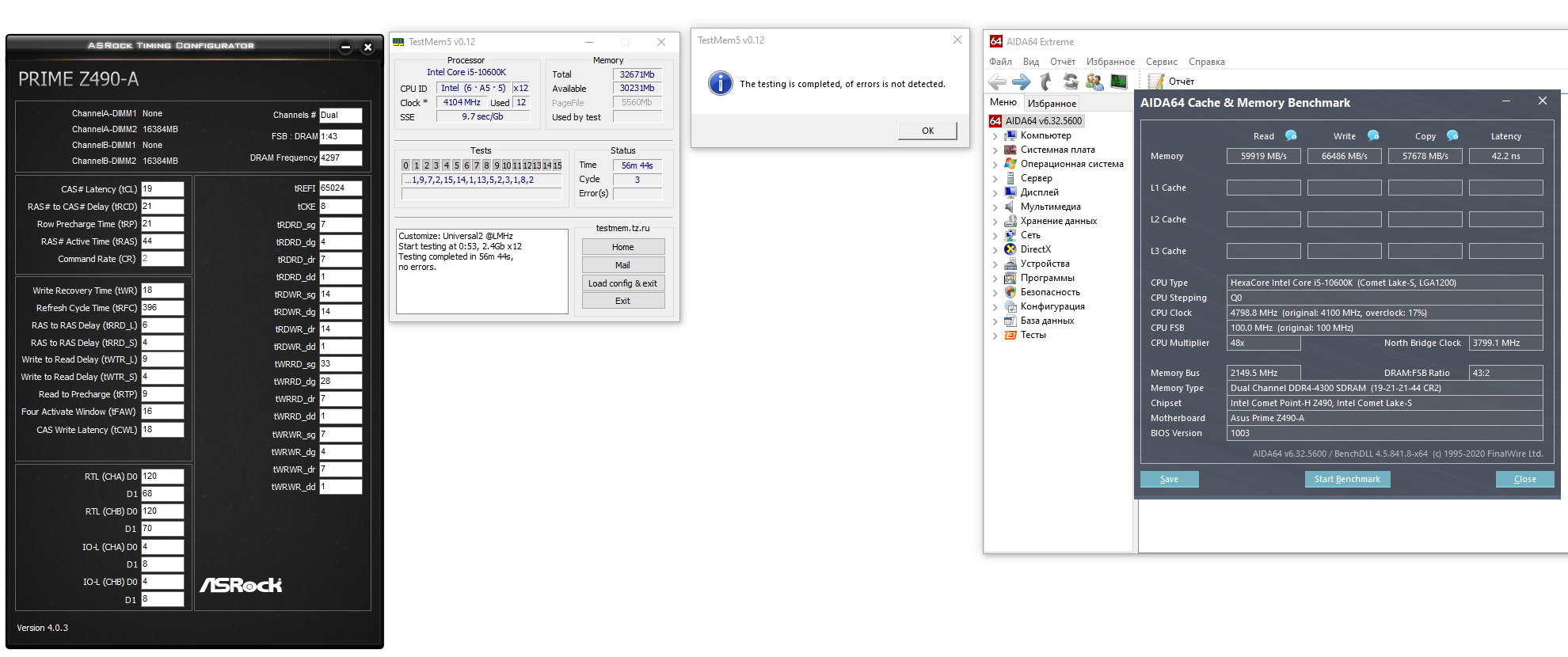Expand the Компьютер tree node
1568x657 pixels.
(x=995, y=136)
